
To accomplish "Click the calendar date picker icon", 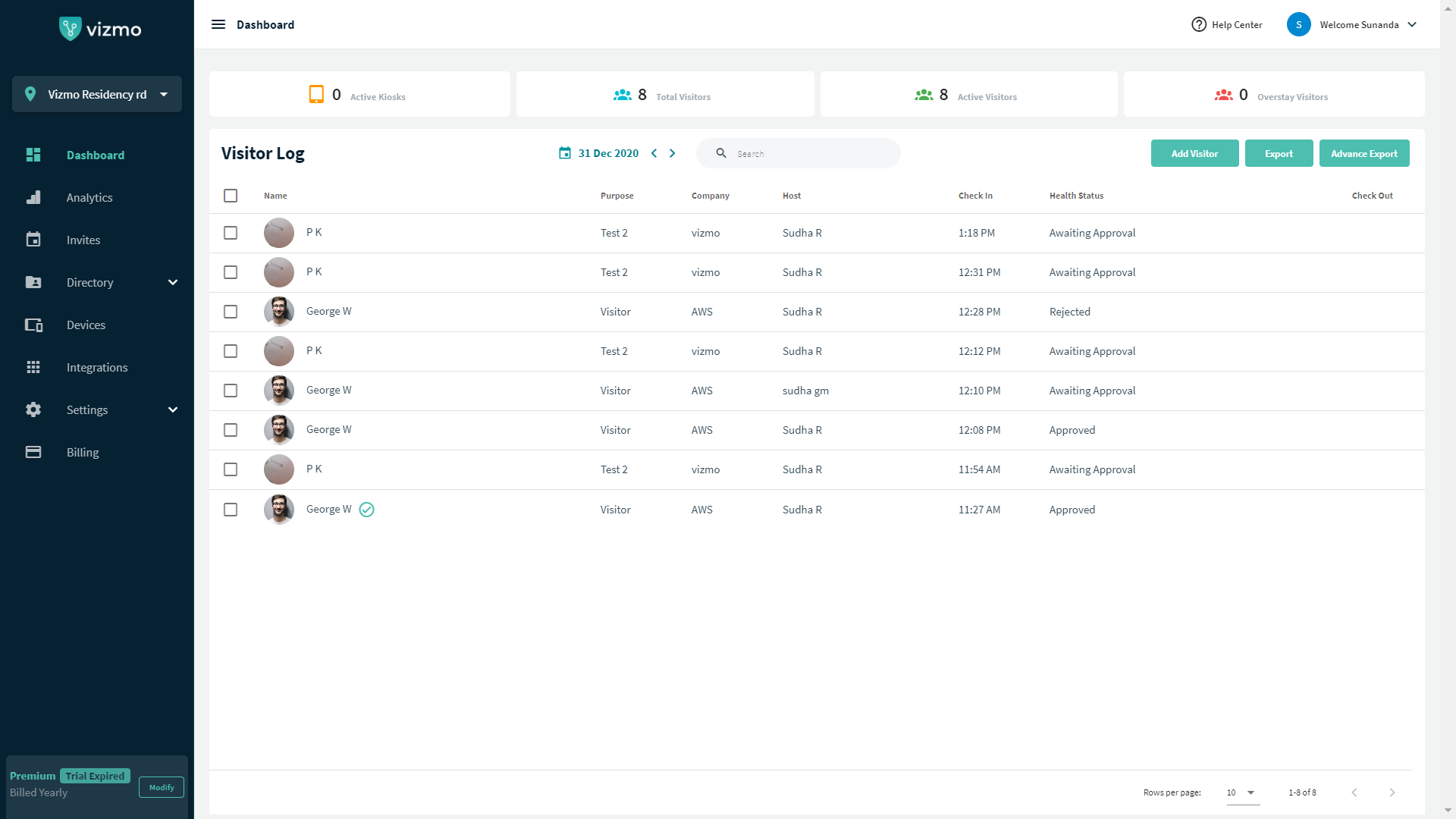I will [x=565, y=153].
